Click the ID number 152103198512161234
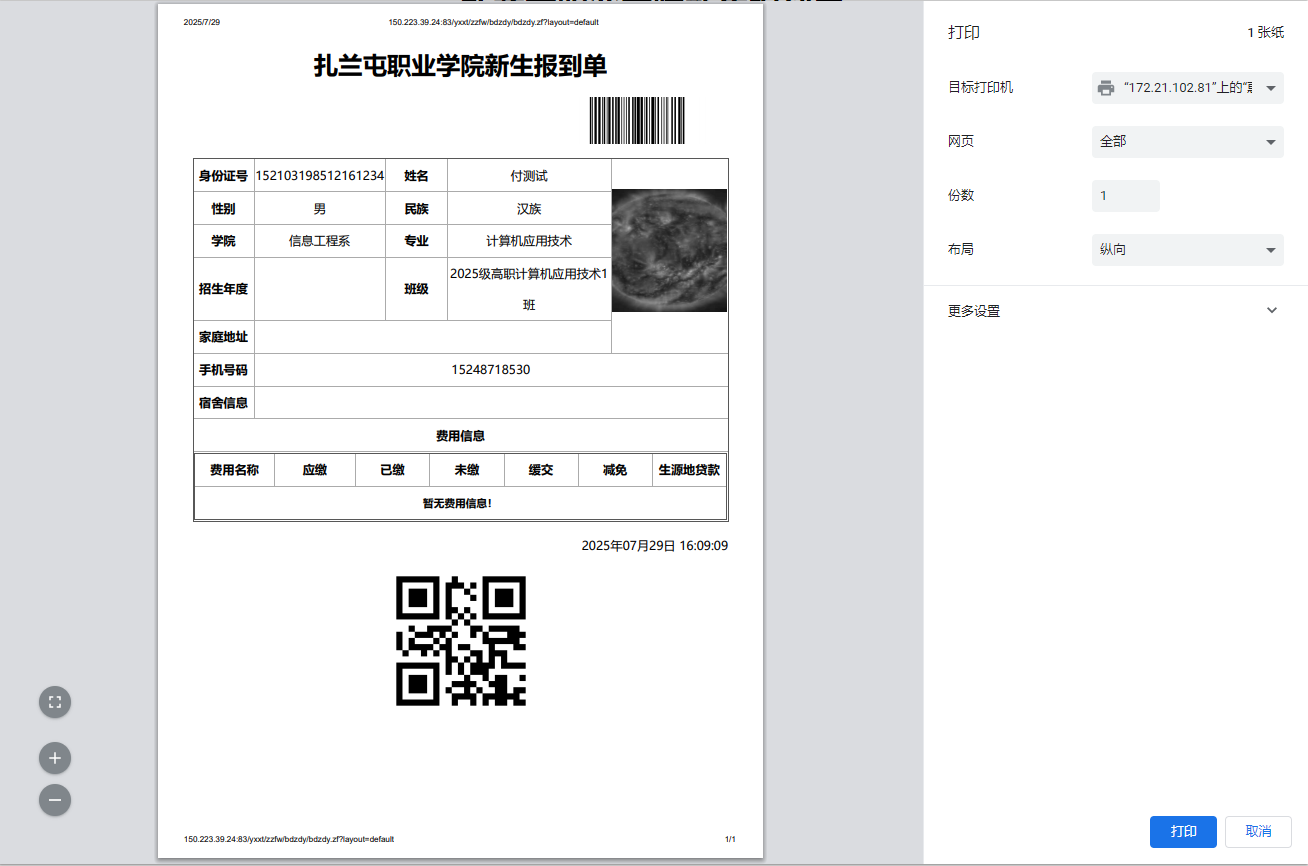This screenshot has height=866, width=1308. tap(320, 176)
